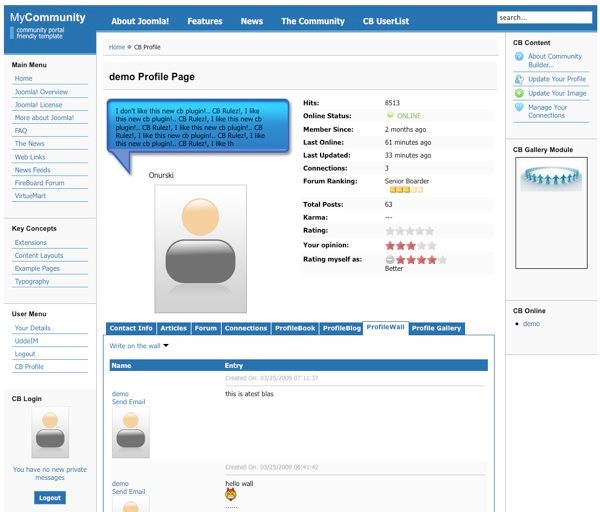Screen dimensions: 600x512
Task: Open the Contact Info tab
Action: point(131,328)
